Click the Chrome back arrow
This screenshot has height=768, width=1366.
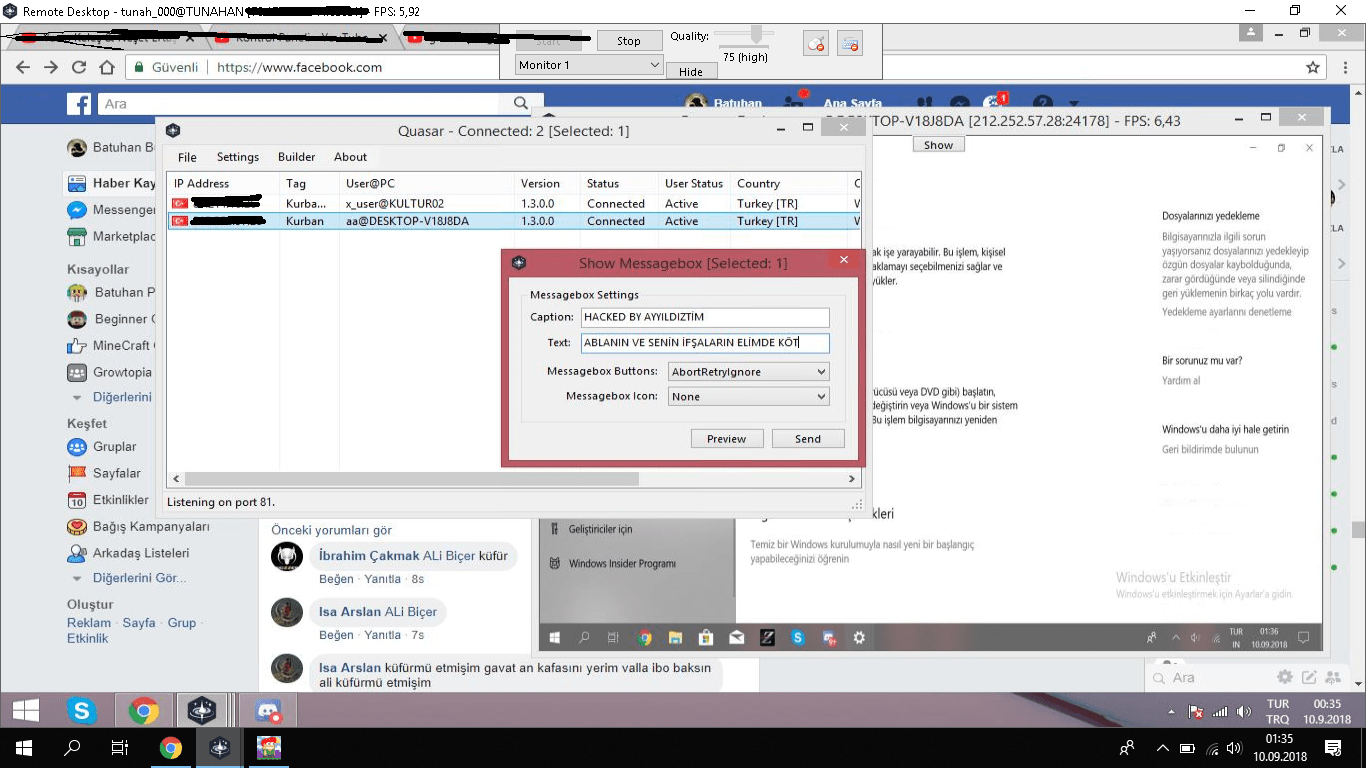pyautogui.click(x=23, y=68)
